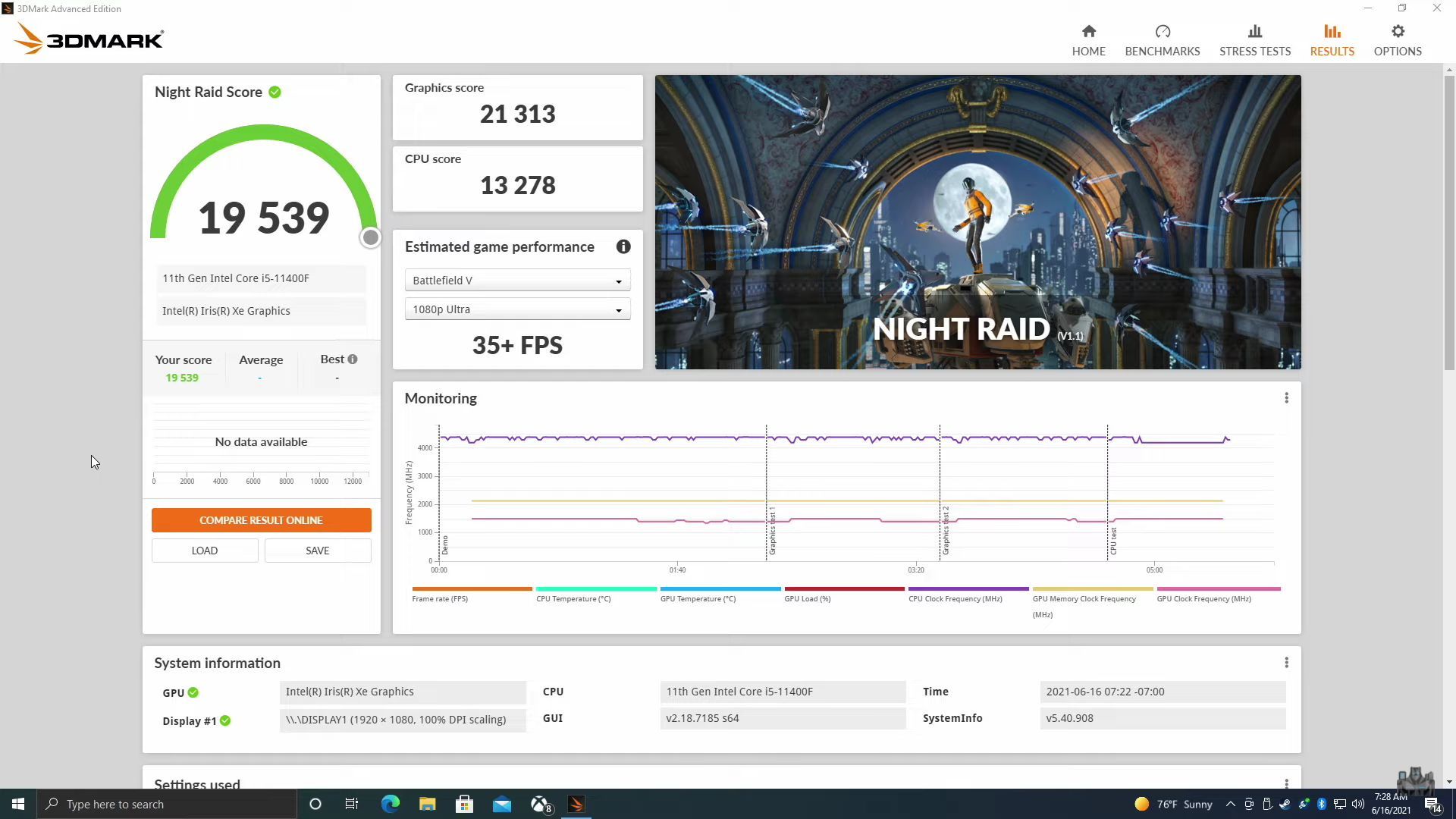Click the 11th Gen Intel Core i5-11400F field
Viewport: 1456px width, 819px height.
[x=261, y=278]
